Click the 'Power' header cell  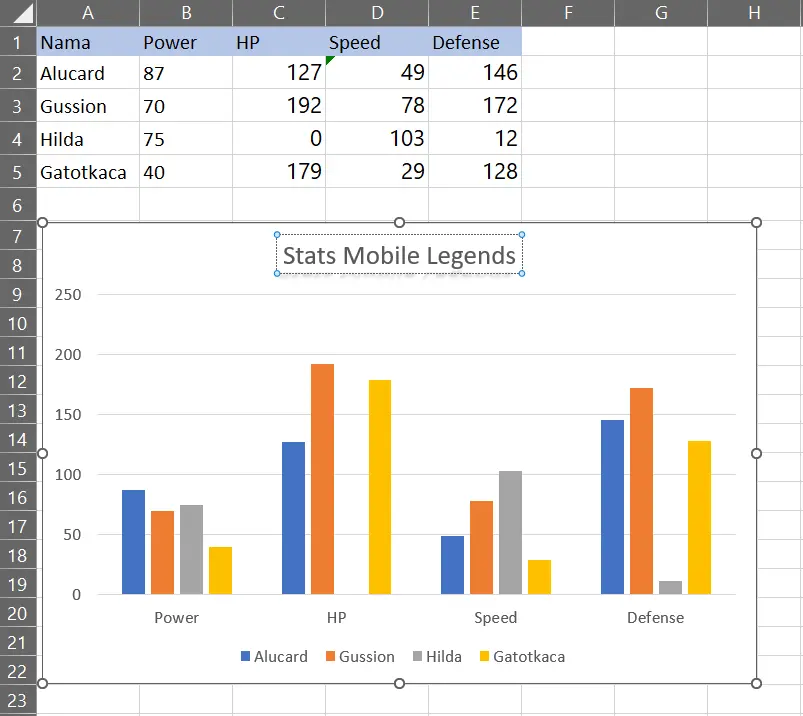pos(186,42)
